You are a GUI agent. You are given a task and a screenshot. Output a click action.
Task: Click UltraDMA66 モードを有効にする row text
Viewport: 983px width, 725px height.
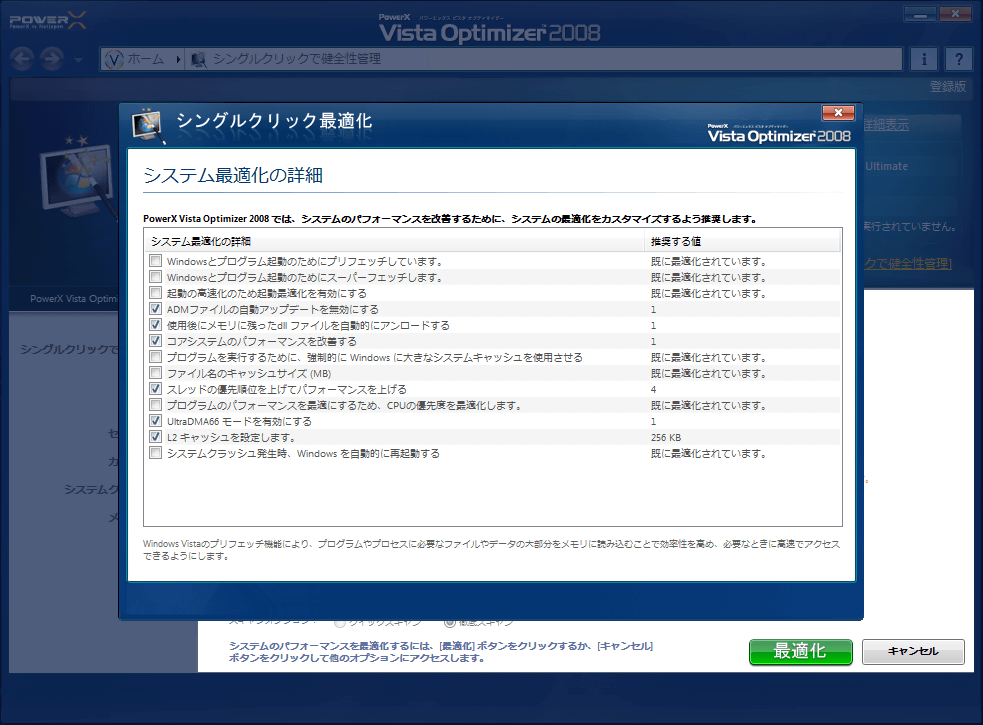pyautogui.click(x=239, y=421)
